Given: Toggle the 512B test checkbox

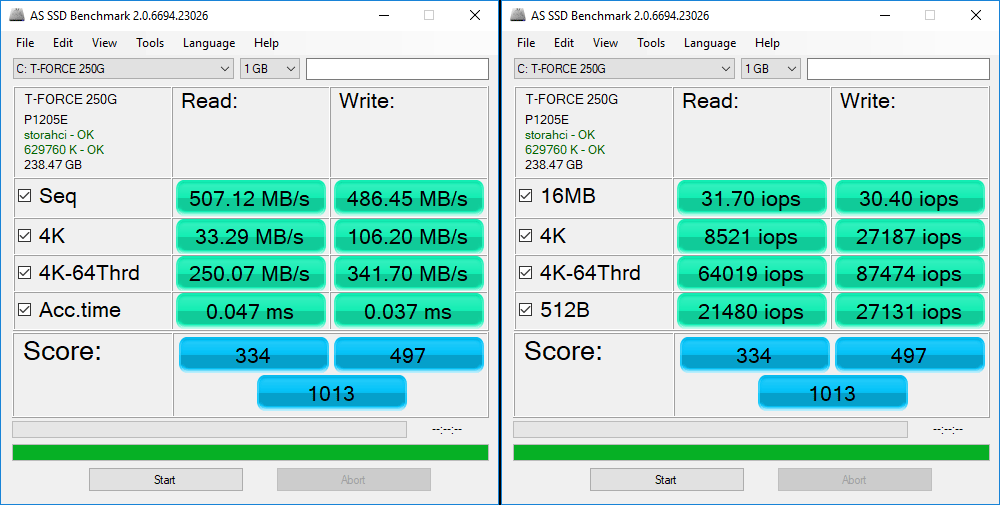Looking at the screenshot, I should [525, 310].
